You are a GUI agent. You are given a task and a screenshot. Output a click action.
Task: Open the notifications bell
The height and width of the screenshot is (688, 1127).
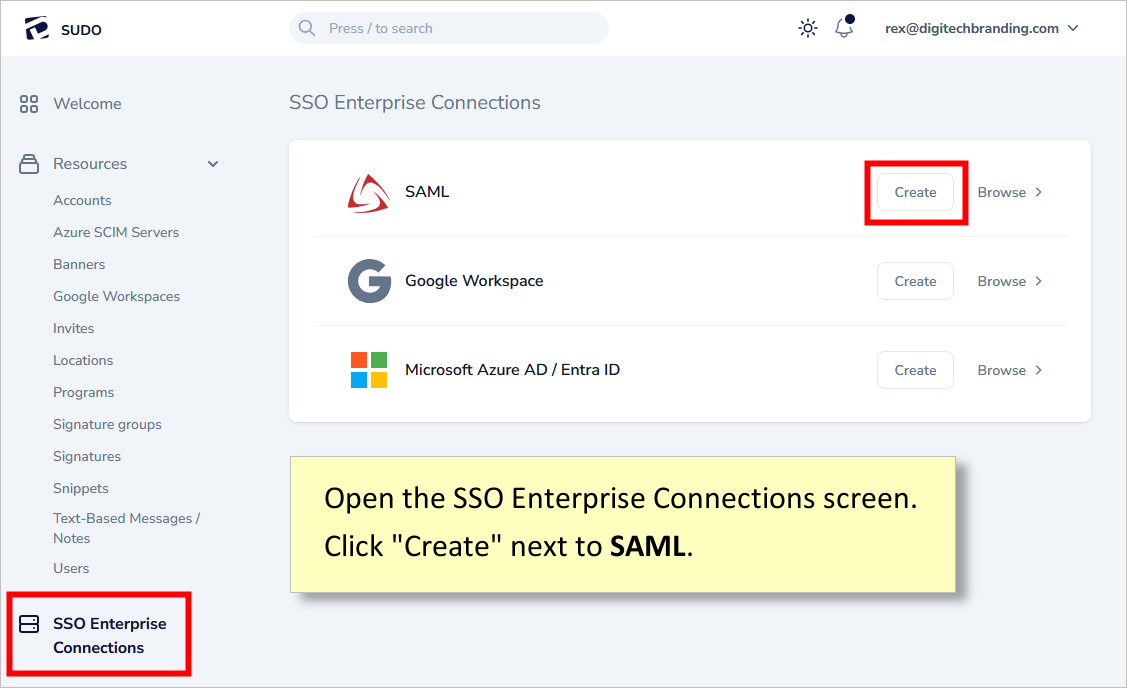click(844, 28)
